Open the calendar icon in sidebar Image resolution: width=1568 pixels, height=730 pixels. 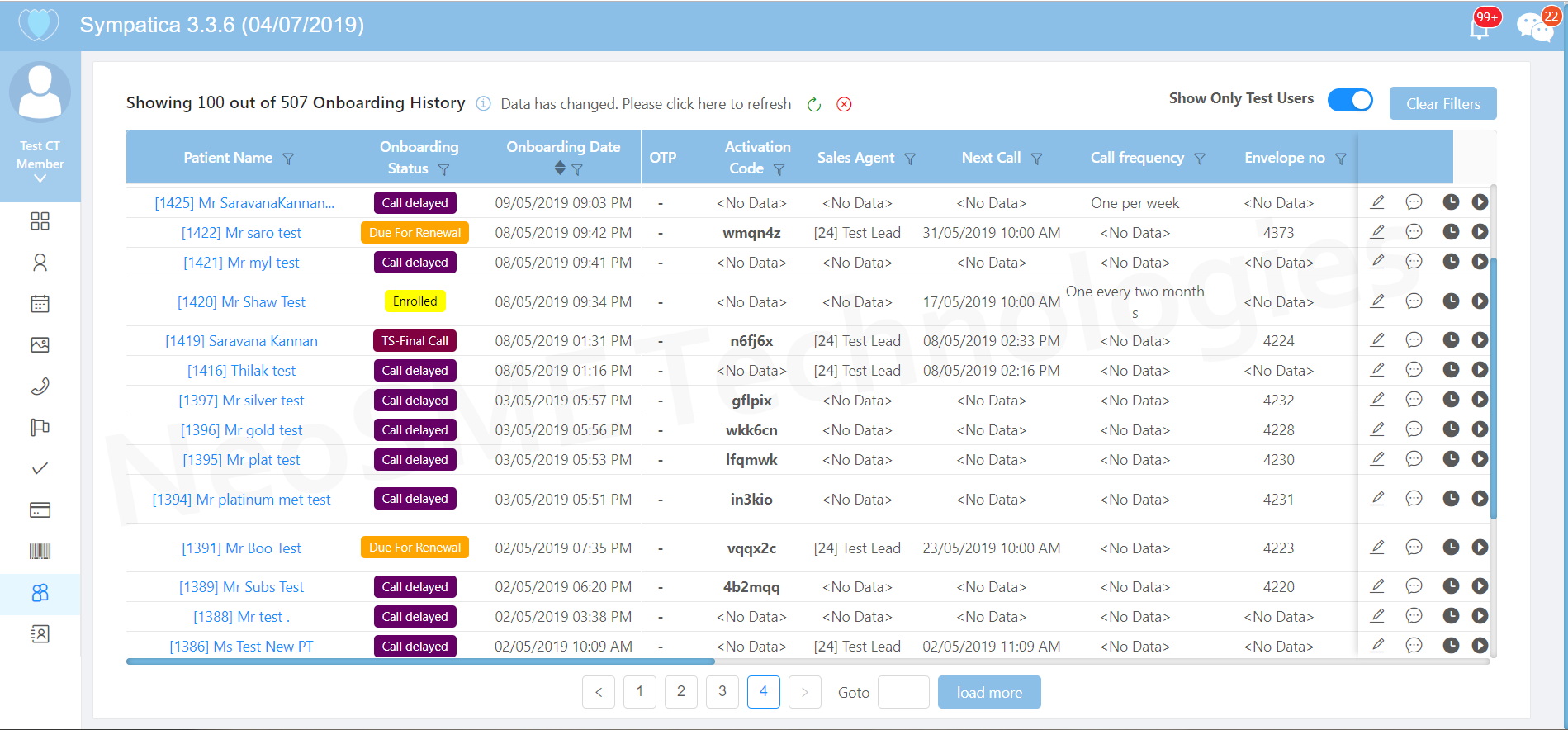point(40,304)
